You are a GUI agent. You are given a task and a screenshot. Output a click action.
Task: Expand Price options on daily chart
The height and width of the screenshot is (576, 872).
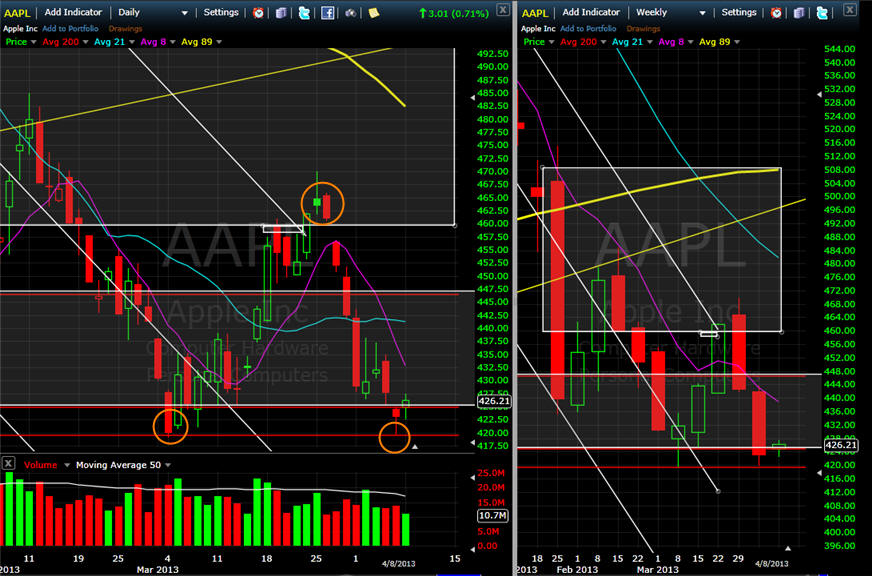pos(33,42)
